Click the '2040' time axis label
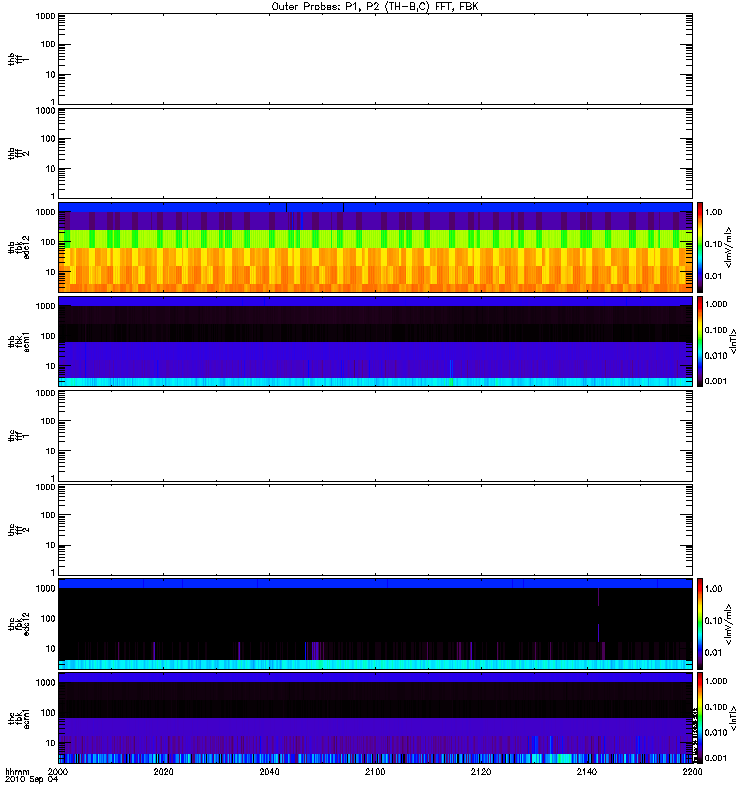This screenshot has height=800, width=750. [x=269, y=772]
